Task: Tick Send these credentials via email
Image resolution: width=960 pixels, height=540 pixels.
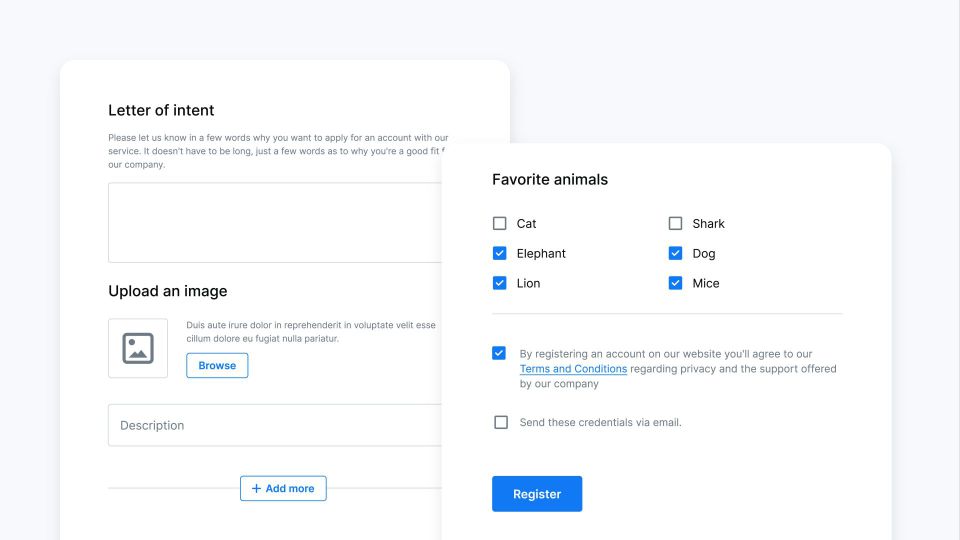Action: (501, 422)
